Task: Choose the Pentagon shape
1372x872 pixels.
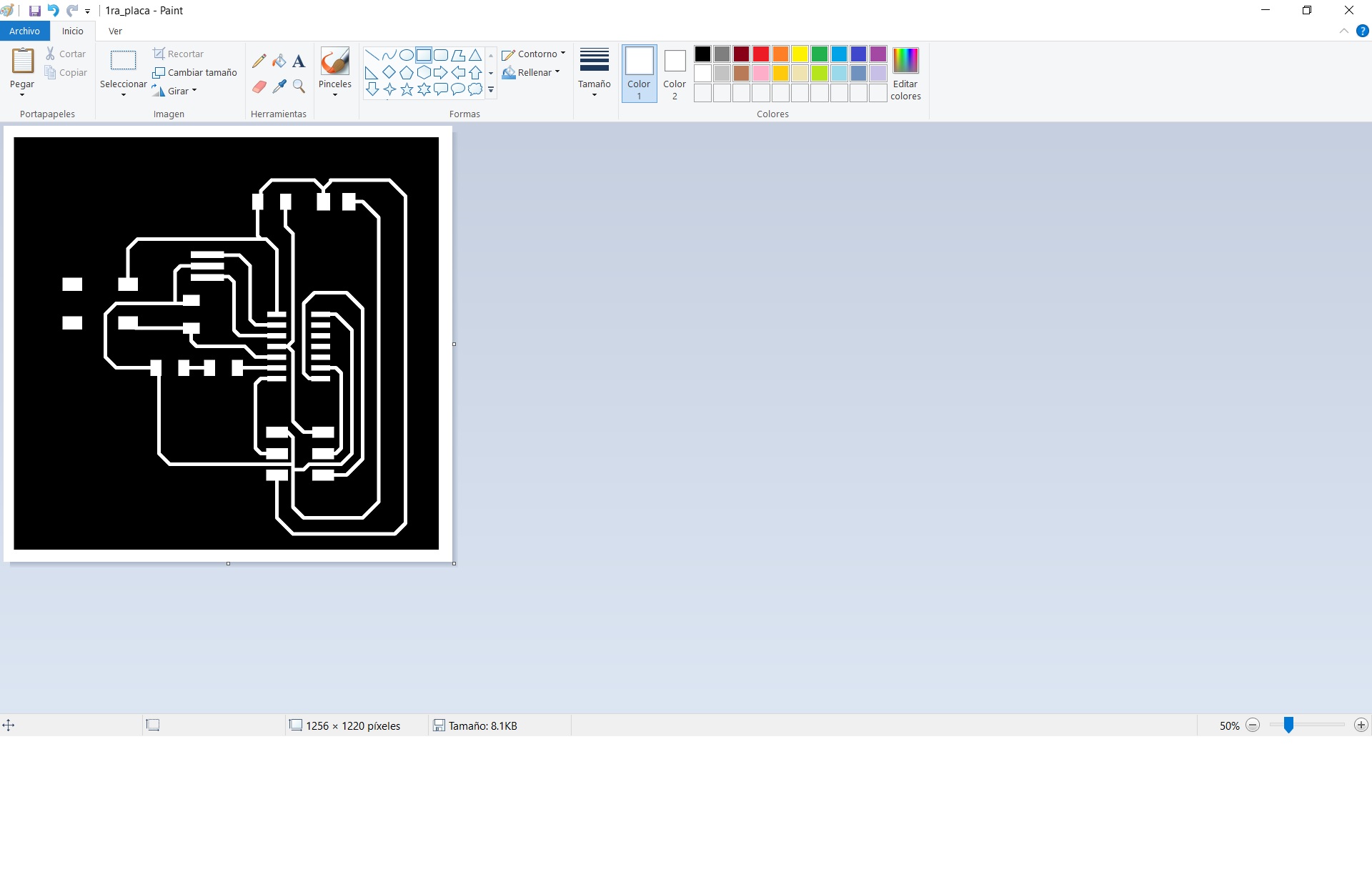Action: click(406, 72)
